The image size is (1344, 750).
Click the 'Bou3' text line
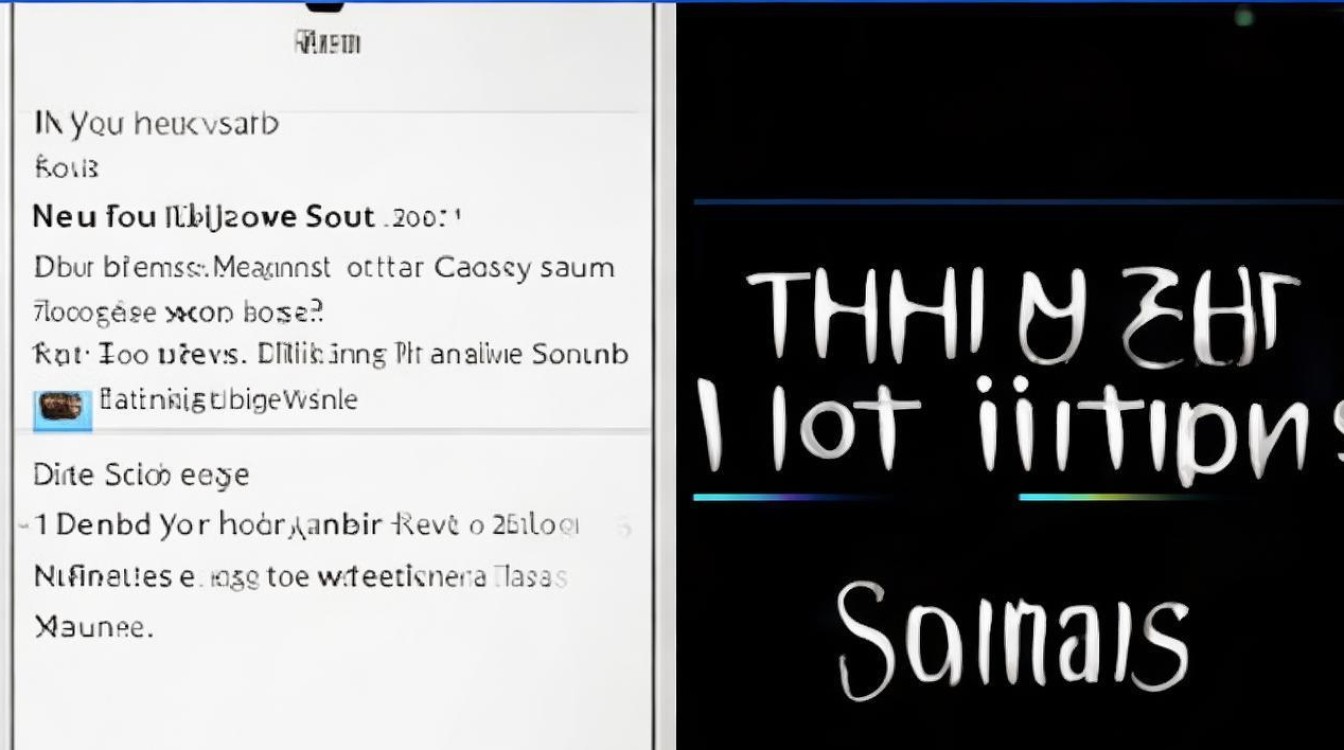(66, 167)
